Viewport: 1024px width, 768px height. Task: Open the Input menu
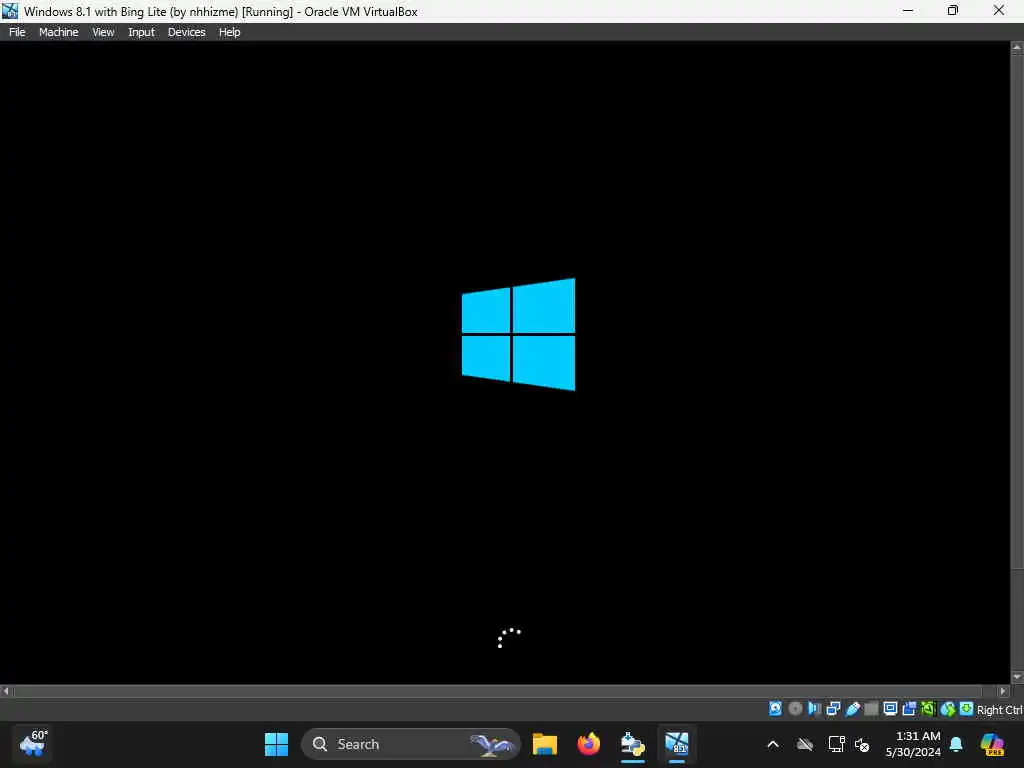coord(141,32)
